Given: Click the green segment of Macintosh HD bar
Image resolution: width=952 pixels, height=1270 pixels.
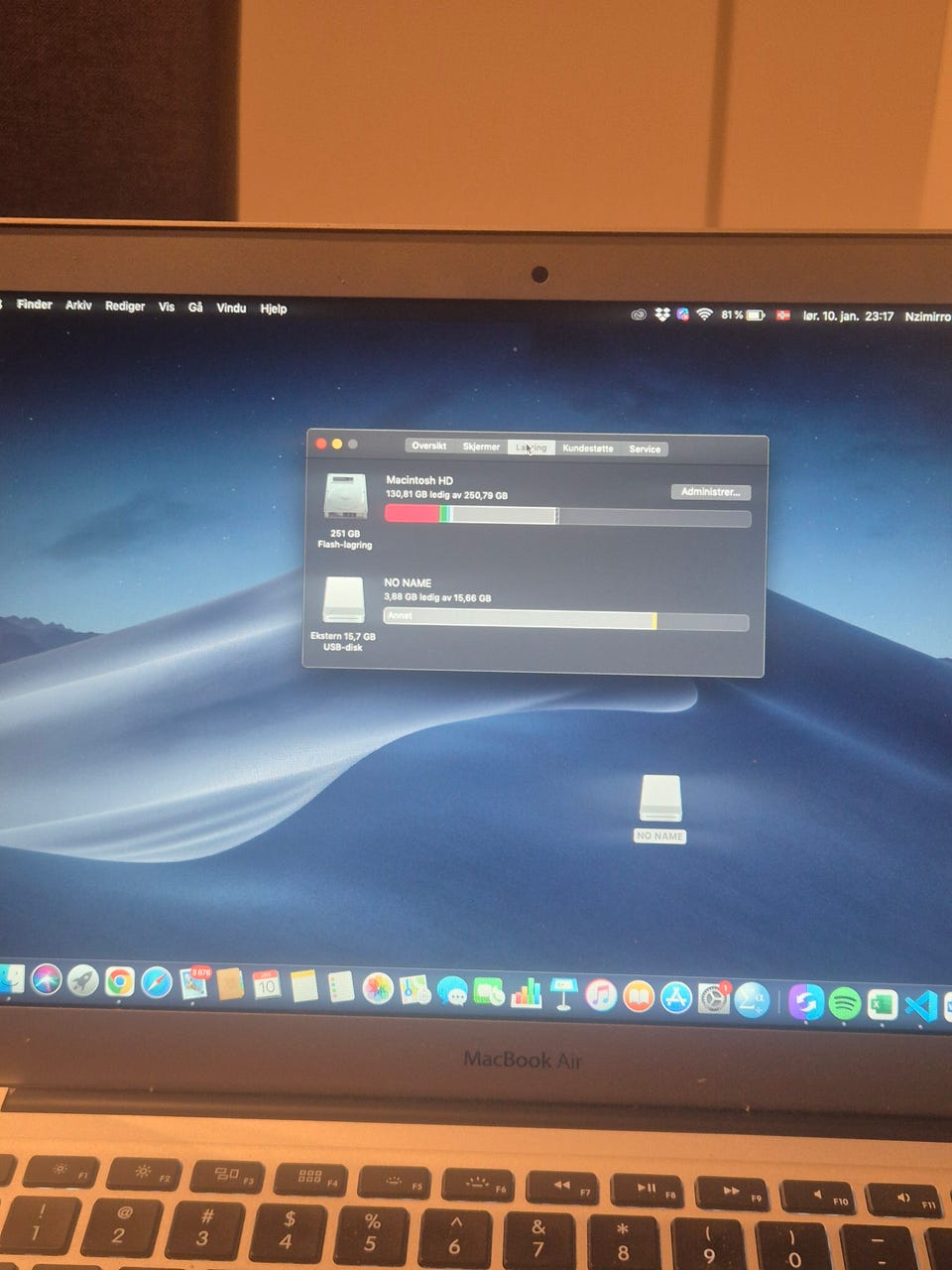Looking at the screenshot, I should point(444,513).
